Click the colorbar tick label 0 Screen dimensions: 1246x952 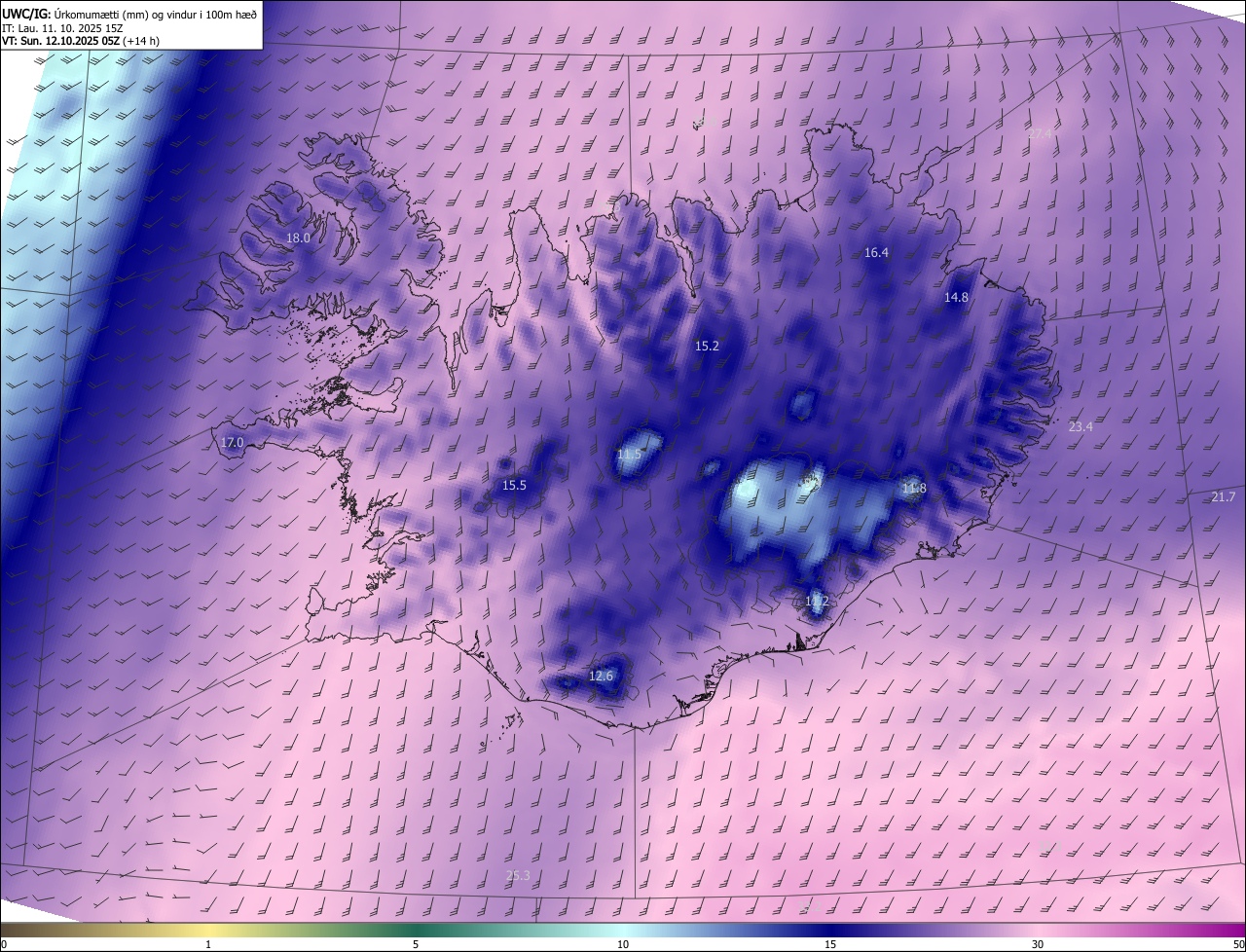4,944
